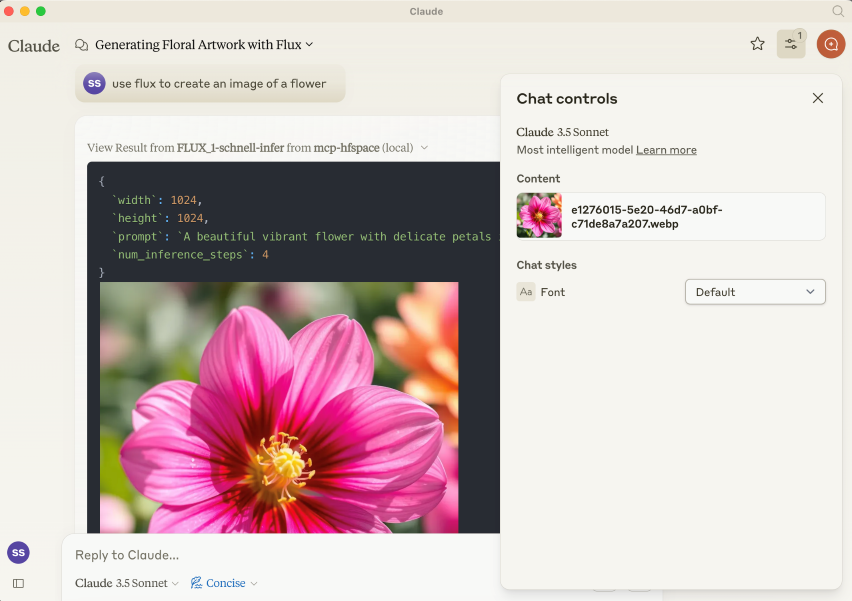This screenshot has width=852, height=601.
Task: Open the Chat controls sliders icon
Action: pos(791,44)
